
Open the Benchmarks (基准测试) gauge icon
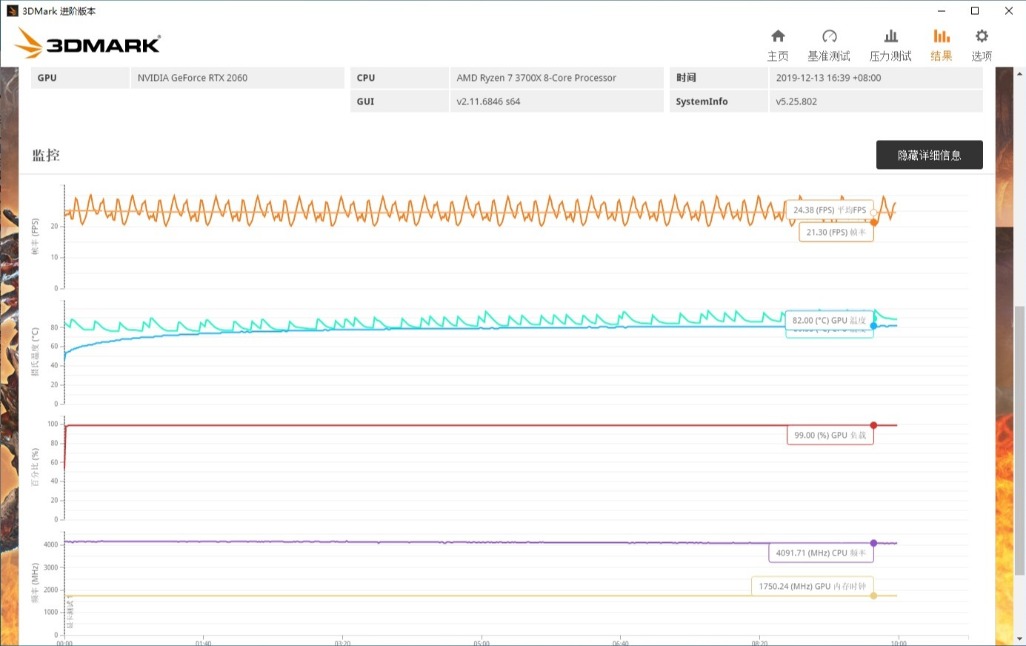pyautogui.click(x=829, y=36)
